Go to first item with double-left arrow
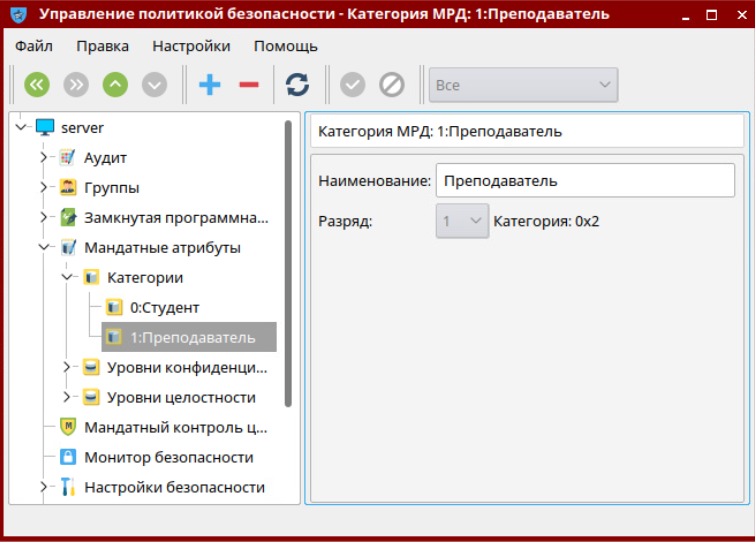The width and height of the screenshot is (755, 542). pos(37,85)
